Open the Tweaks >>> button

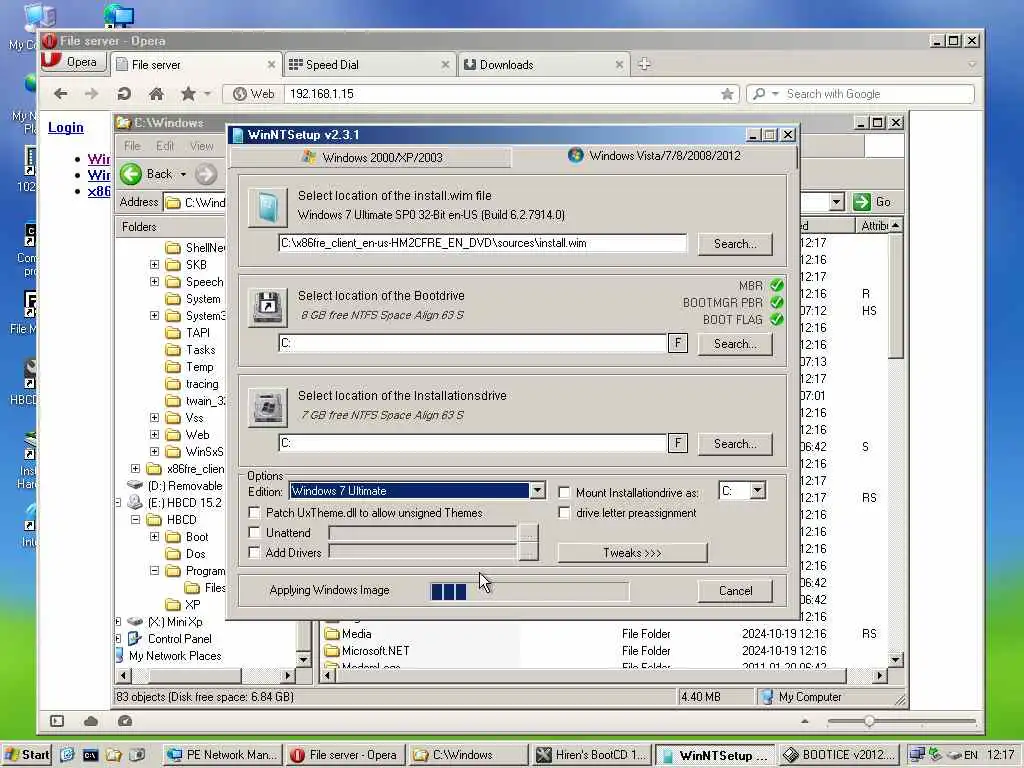point(632,552)
